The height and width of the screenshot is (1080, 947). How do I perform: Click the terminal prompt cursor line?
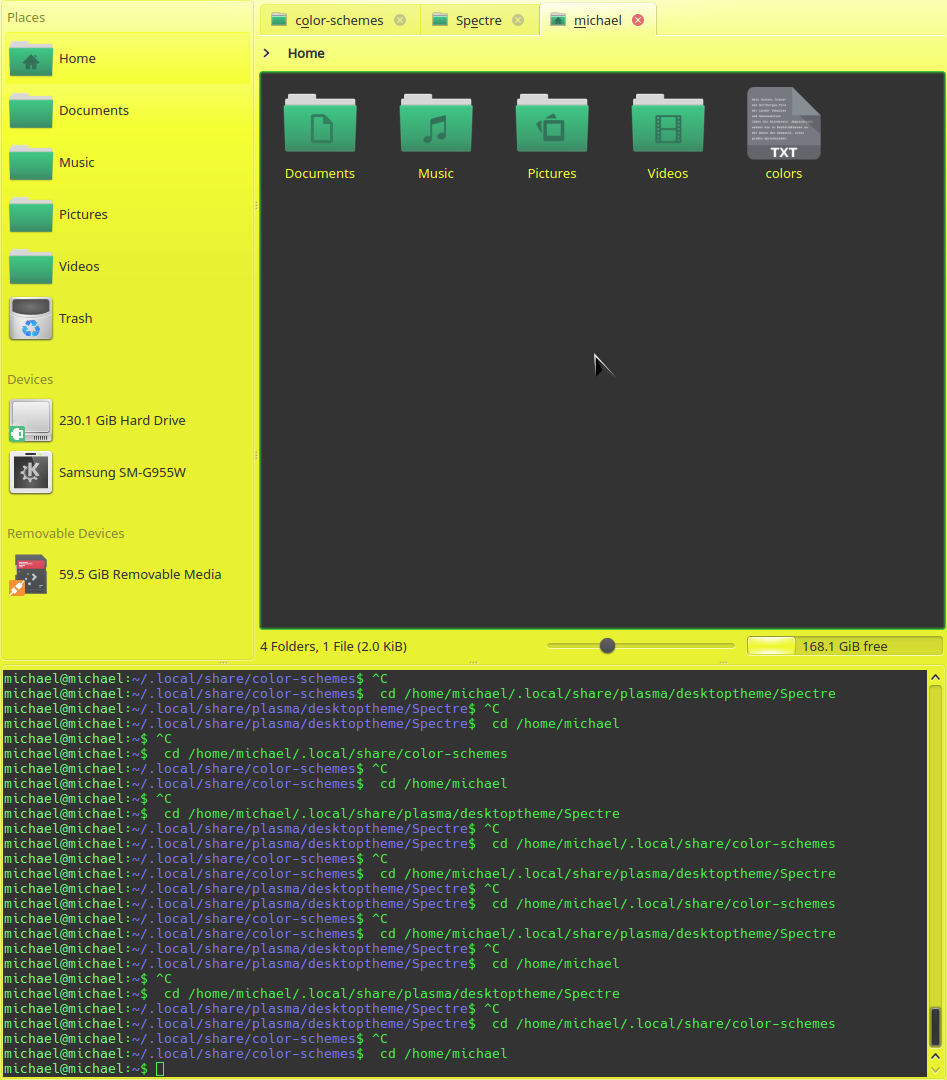(464, 1069)
